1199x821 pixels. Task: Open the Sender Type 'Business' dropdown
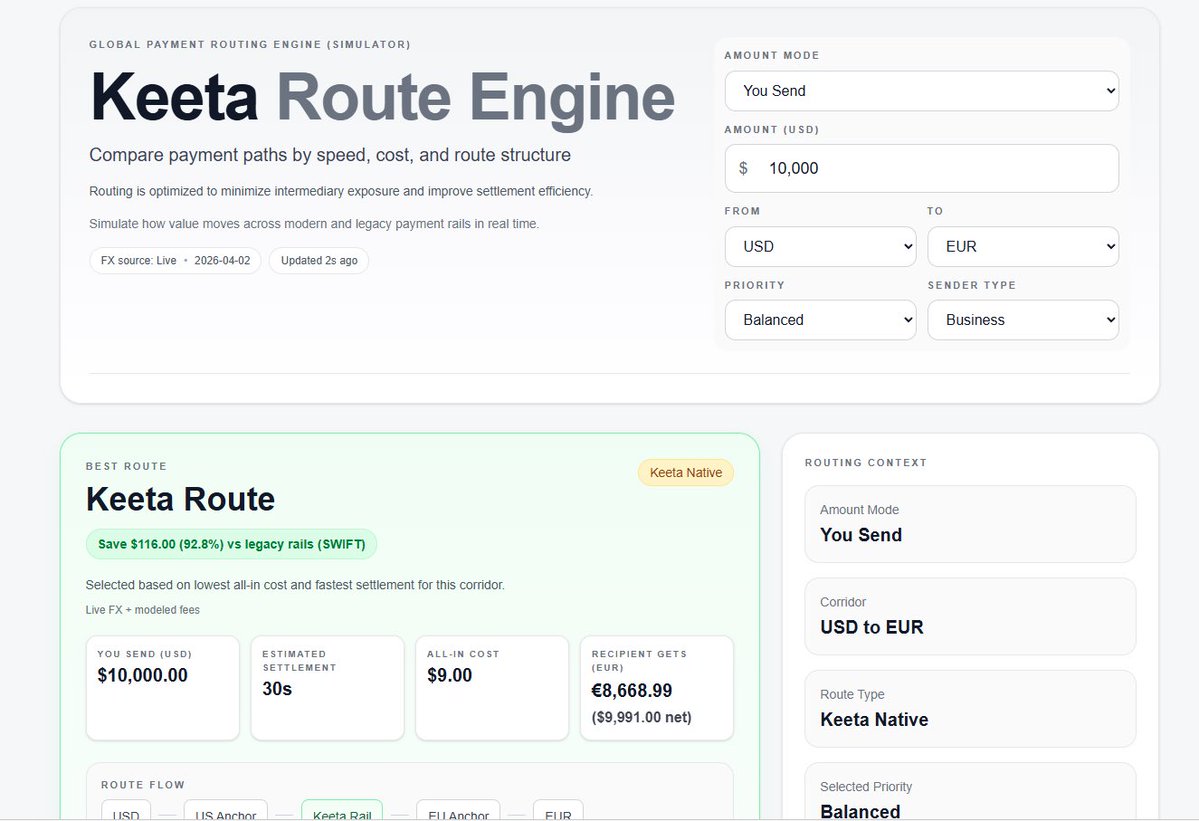[1023, 320]
